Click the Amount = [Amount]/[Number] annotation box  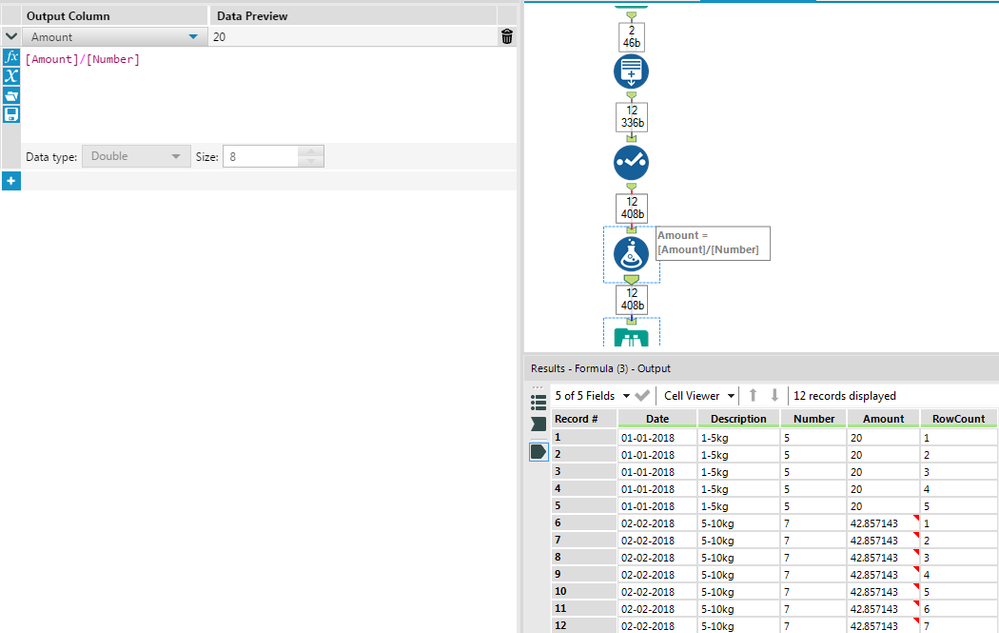coord(712,243)
